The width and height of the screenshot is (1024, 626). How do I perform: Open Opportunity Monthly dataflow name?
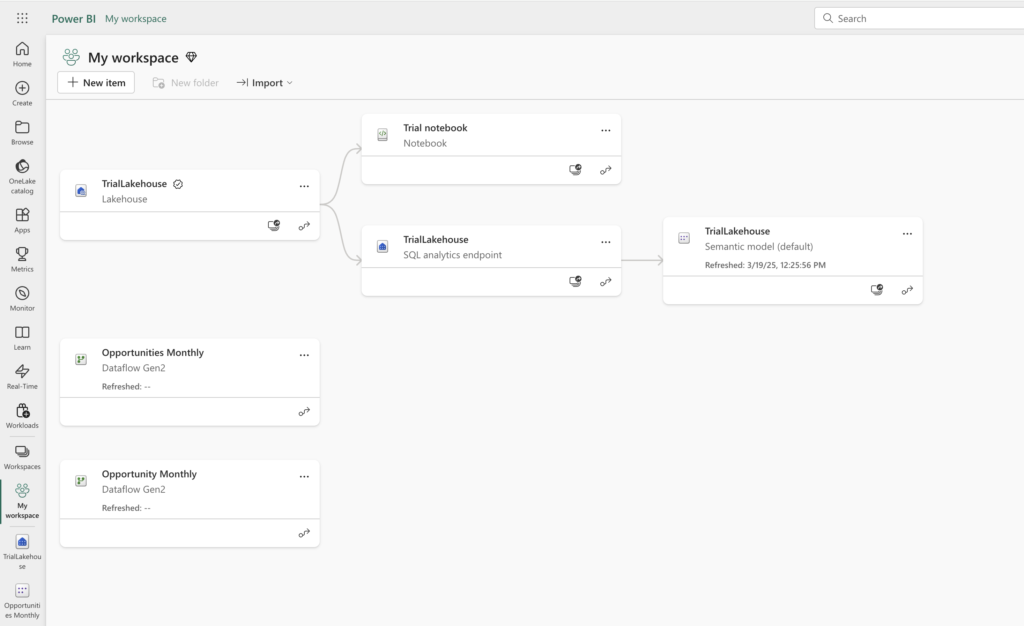[x=149, y=474]
